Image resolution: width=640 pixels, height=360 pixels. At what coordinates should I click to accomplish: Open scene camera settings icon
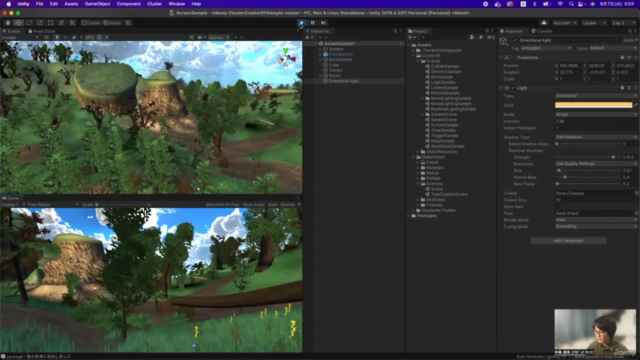pos(201,38)
